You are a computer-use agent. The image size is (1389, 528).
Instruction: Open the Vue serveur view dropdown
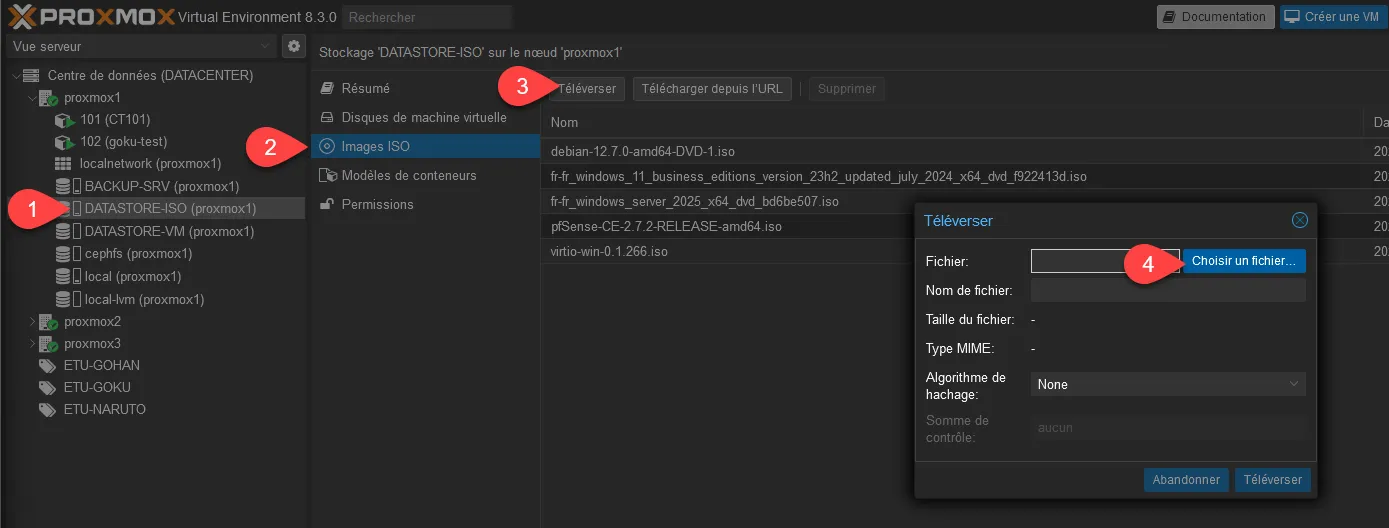140,46
